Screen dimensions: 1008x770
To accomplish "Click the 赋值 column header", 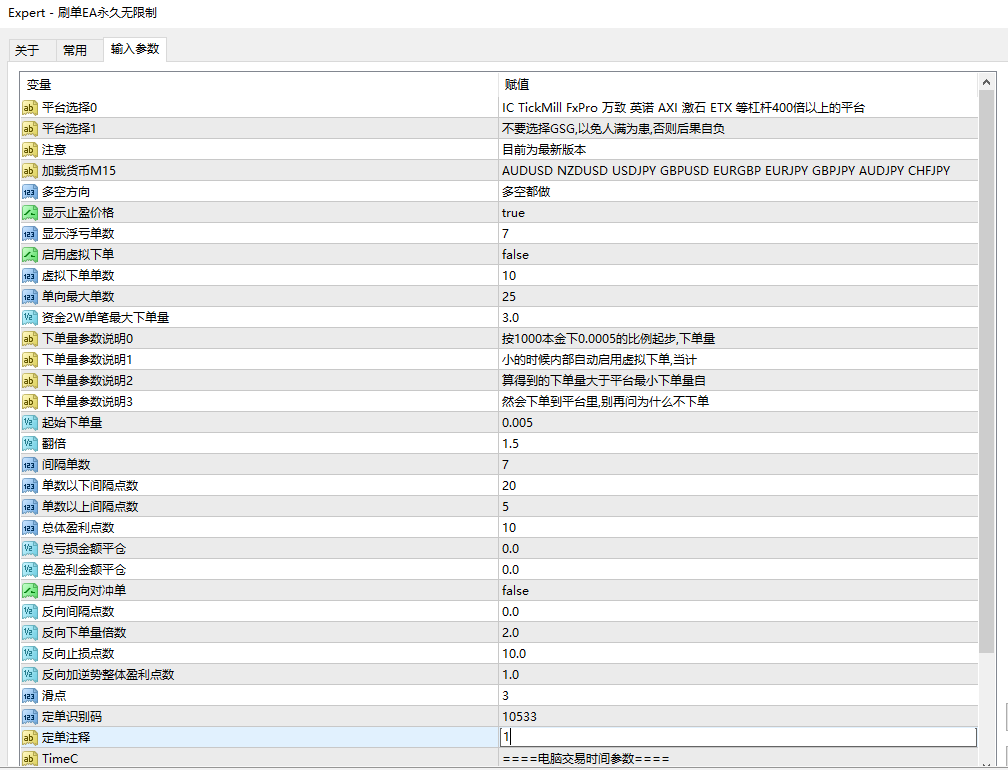I will [x=737, y=85].
